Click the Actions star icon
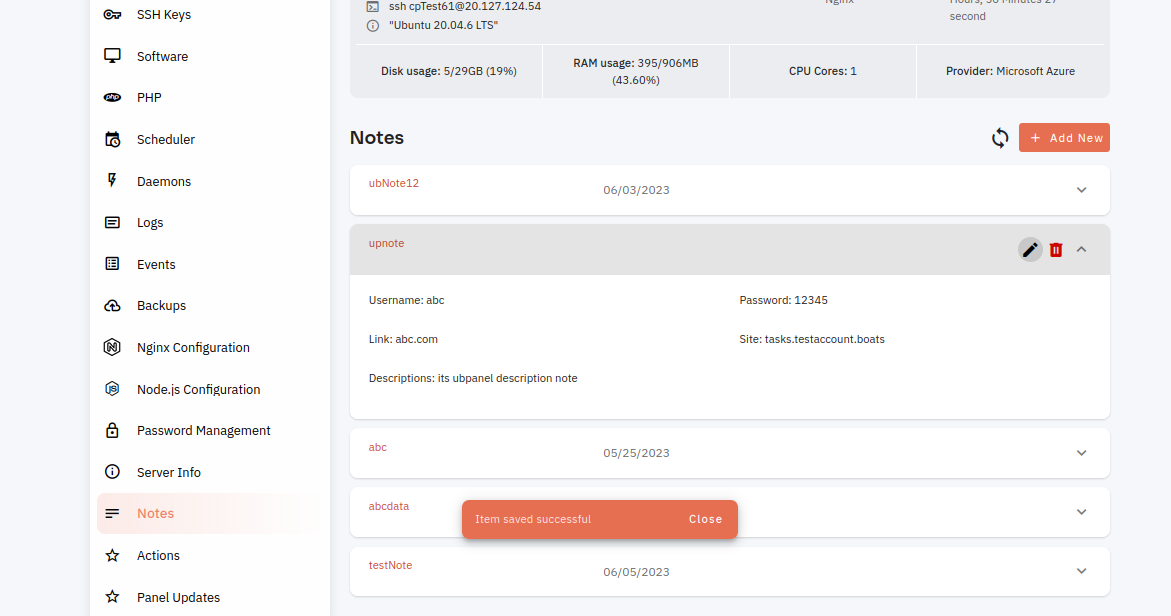 click(112, 555)
